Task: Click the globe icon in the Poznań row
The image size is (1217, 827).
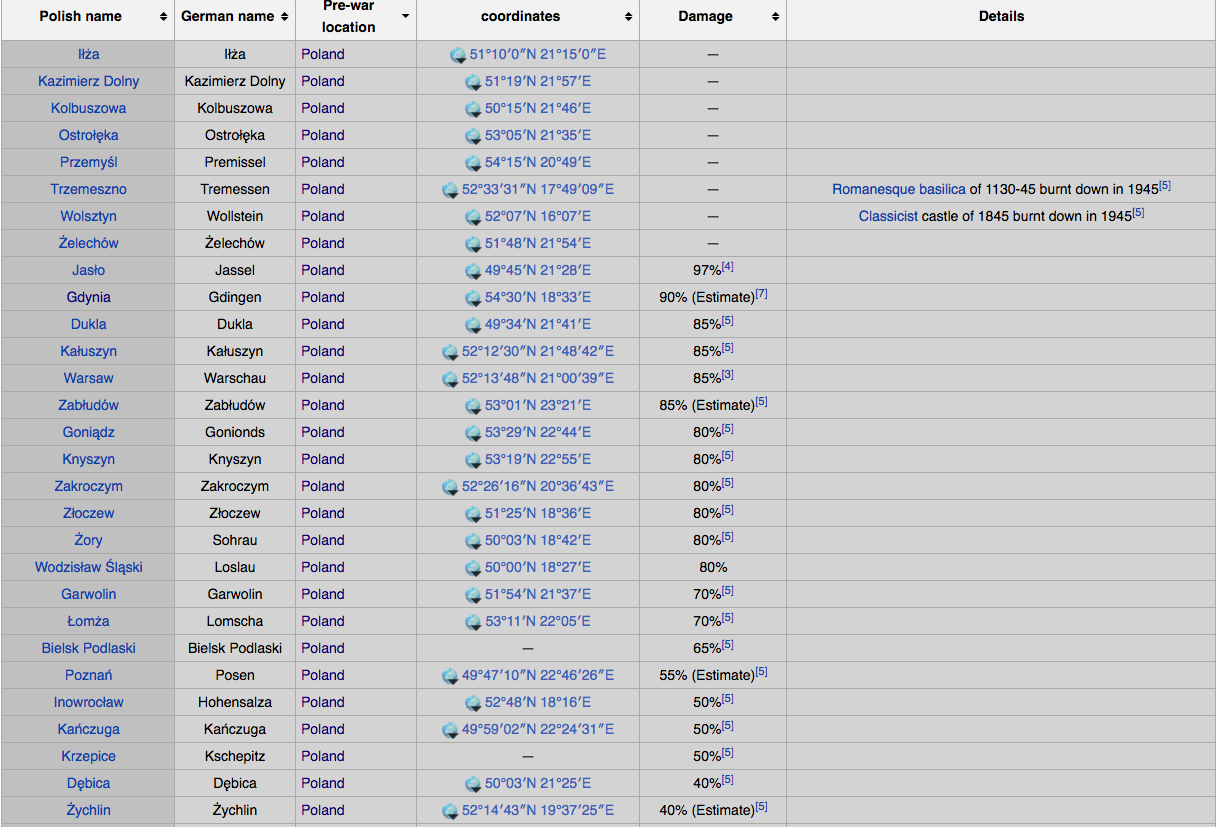Action: point(450,676)
